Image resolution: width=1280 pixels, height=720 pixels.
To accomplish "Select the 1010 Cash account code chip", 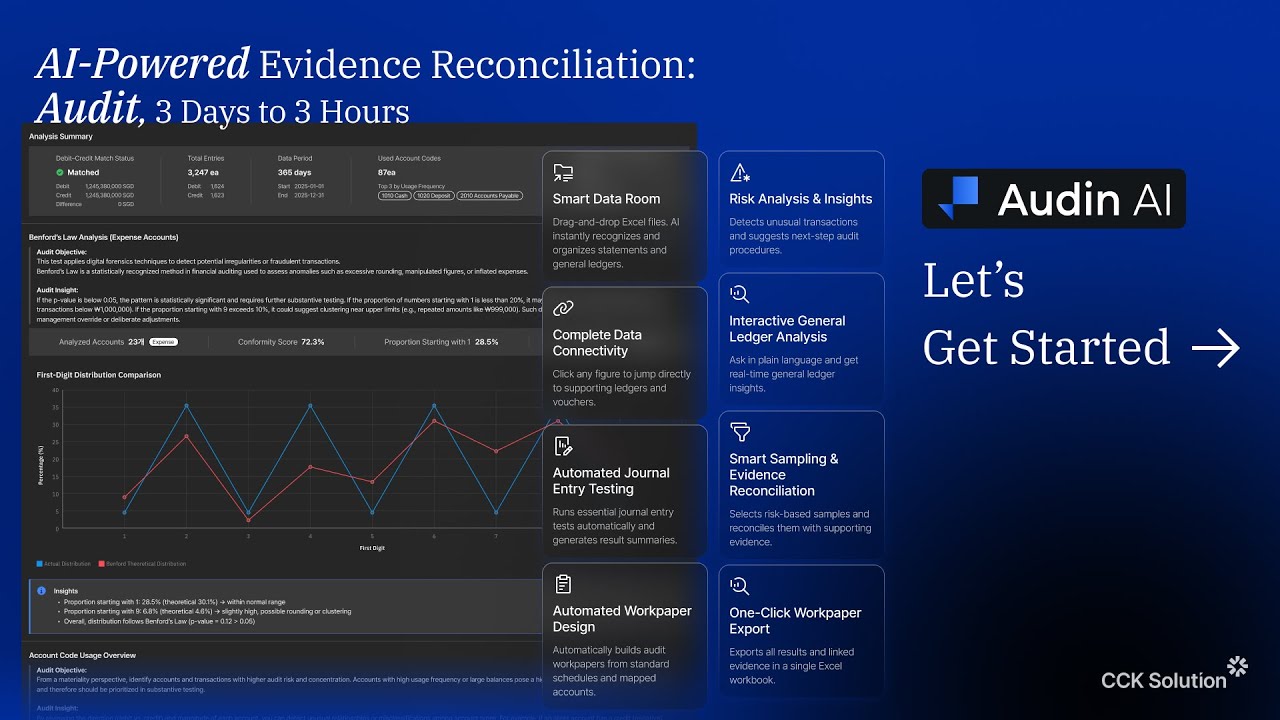I will coord(394,196).
